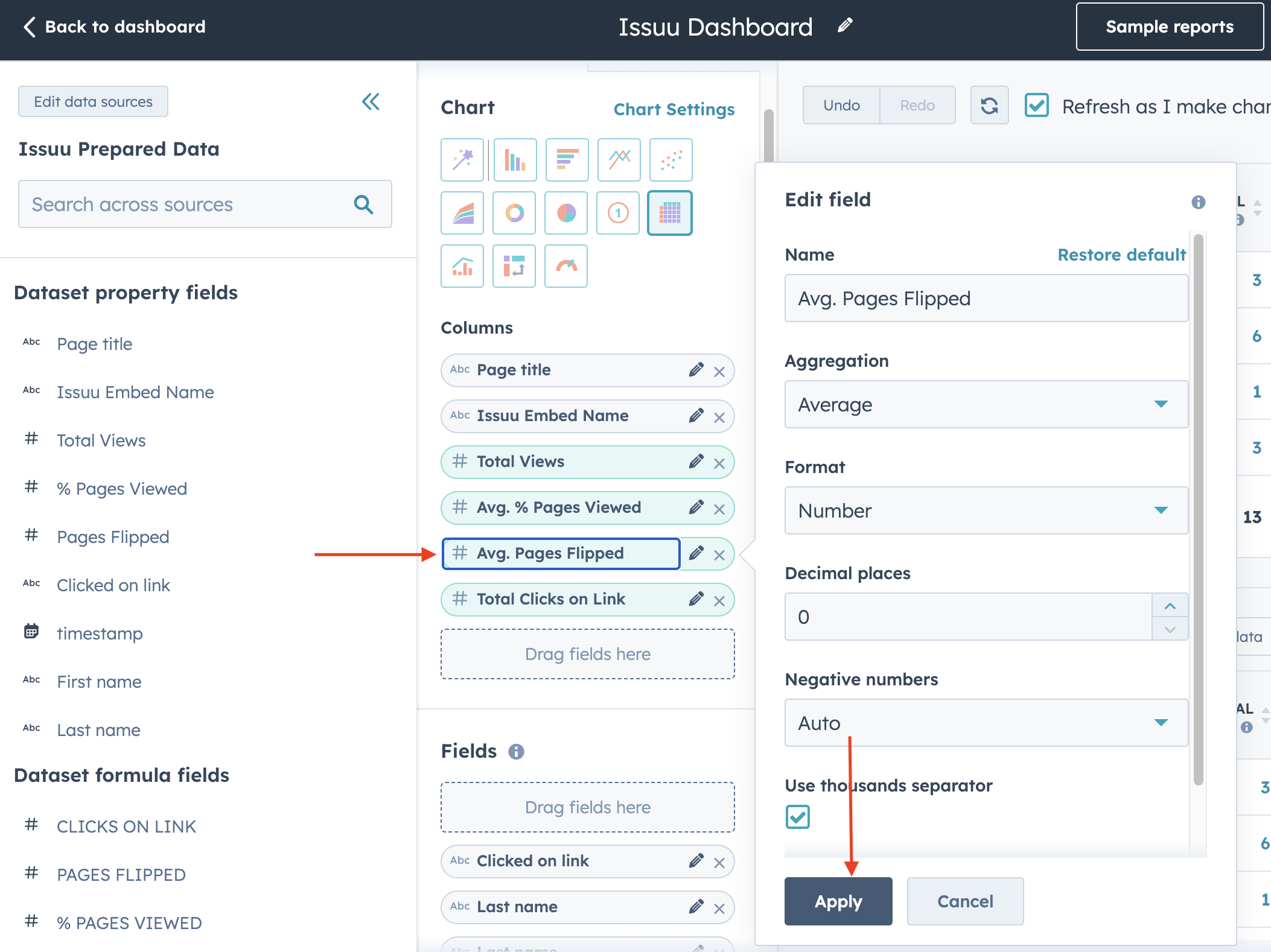
Task: Select the pie chart type
Action: pos(566,213)
